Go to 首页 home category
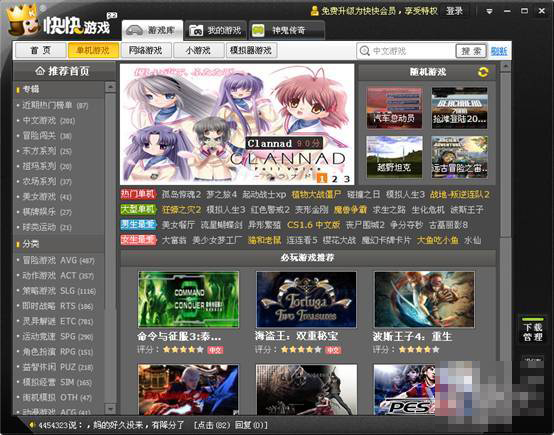Viewport: 554px width, 435px height. pos(41,51)
